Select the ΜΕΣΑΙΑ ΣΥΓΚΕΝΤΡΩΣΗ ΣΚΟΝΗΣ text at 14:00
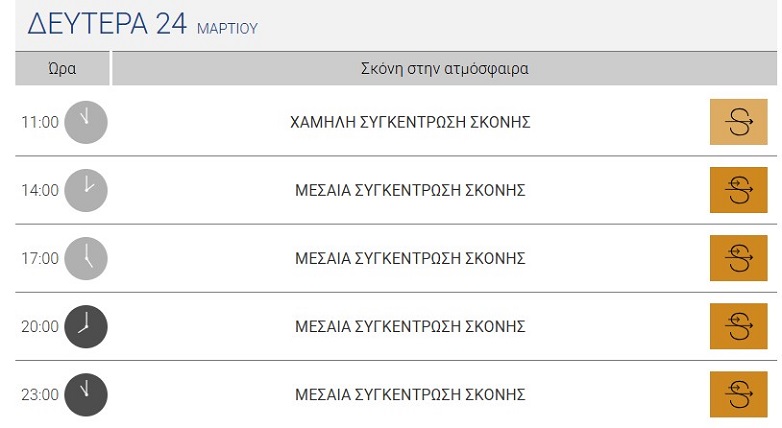782x428 pixels. coord(410,190)
